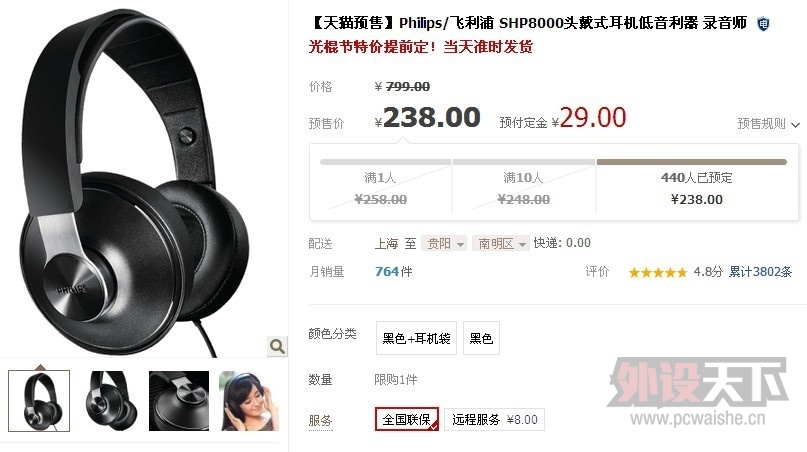
Task: Open the 累计3802条 reviews link
Action: tap(760, 272)
